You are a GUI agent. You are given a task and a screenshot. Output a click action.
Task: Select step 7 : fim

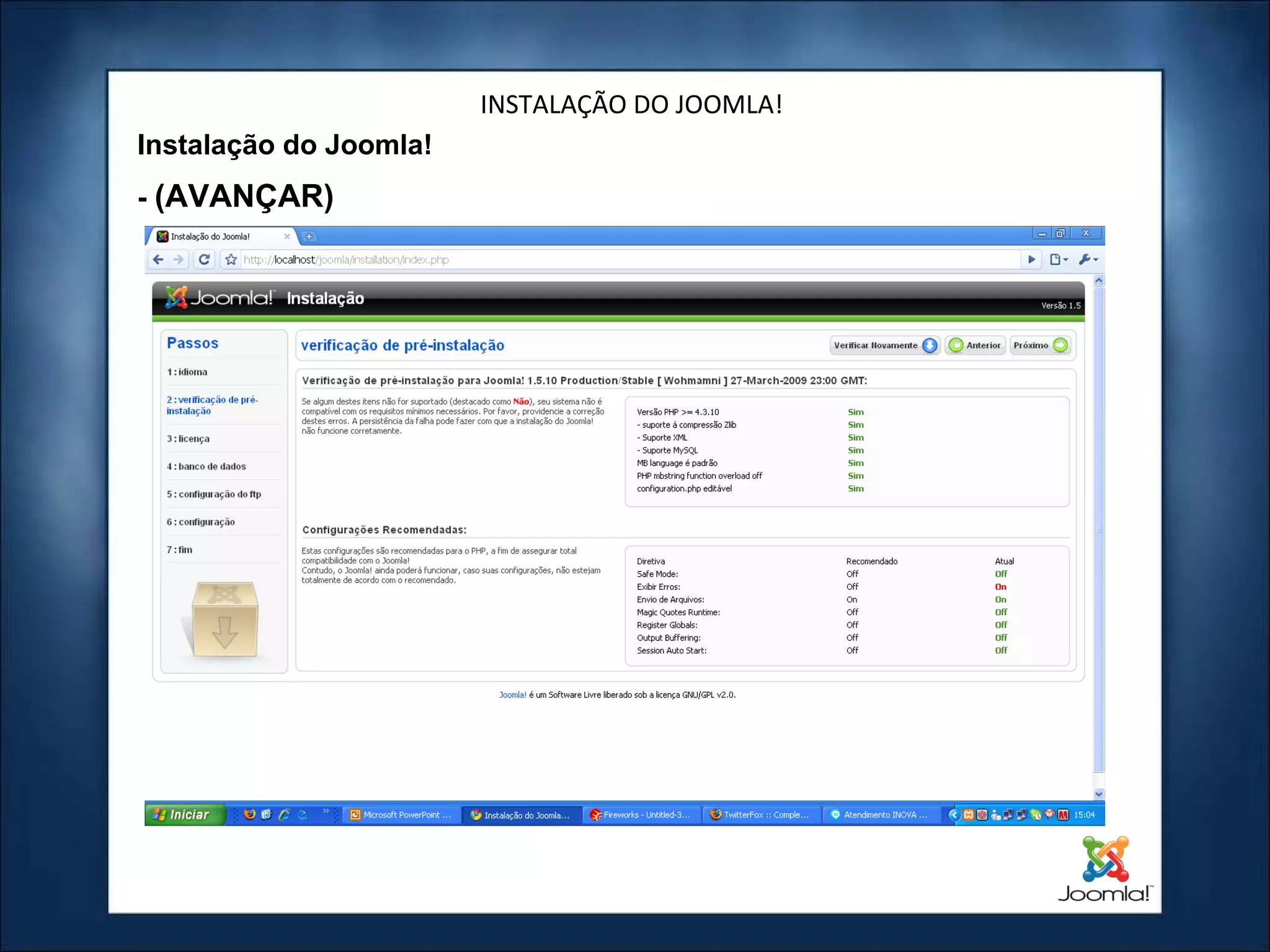point(179,550)
